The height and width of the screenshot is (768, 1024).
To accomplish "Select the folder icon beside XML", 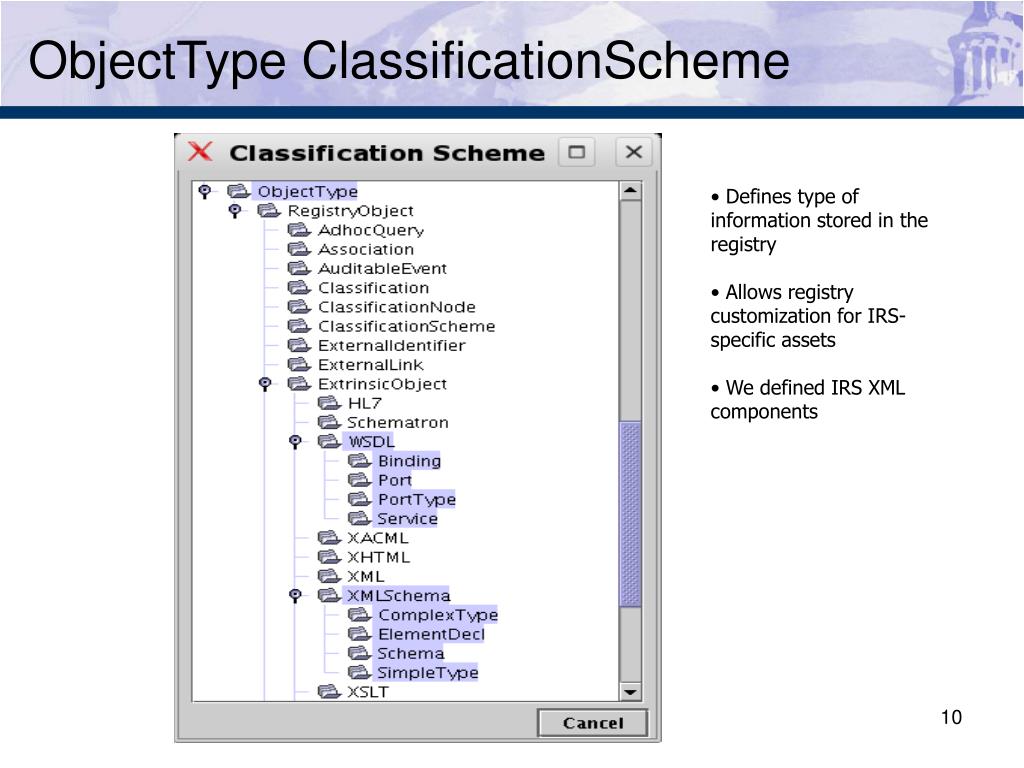I will tap(328, 577).
